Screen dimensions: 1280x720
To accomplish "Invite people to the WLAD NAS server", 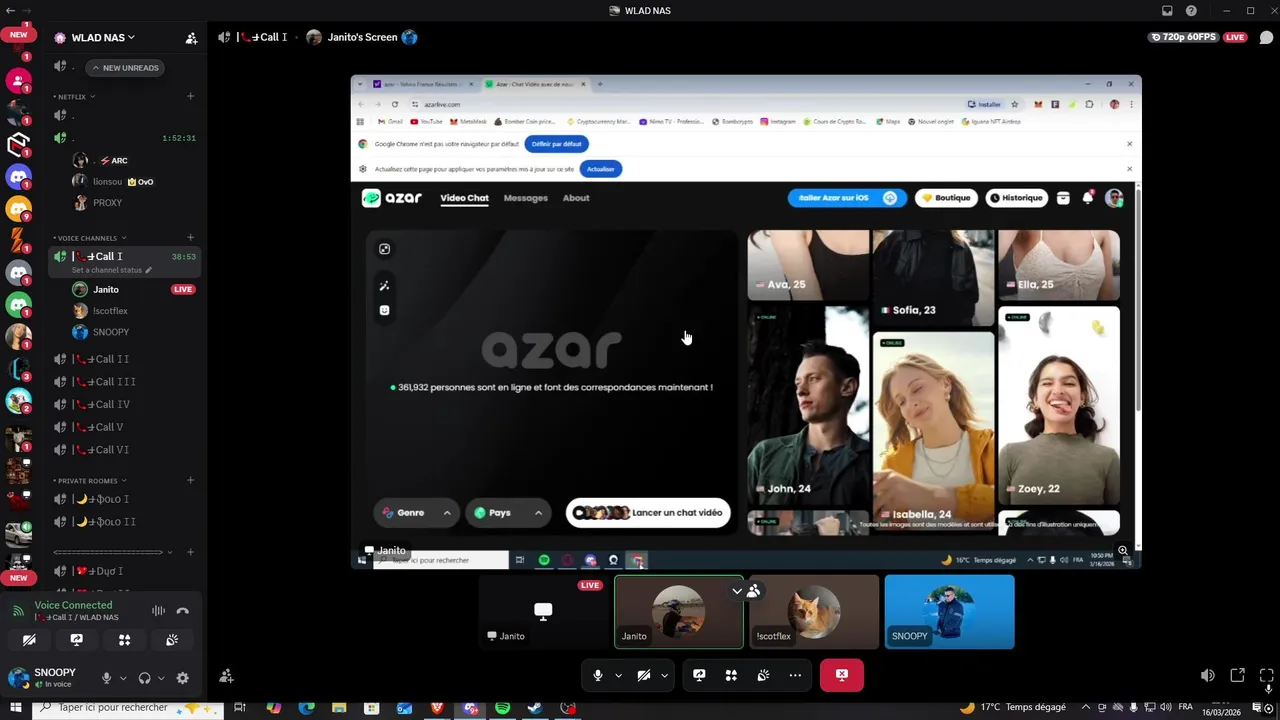I will click(x=191, y=38).
